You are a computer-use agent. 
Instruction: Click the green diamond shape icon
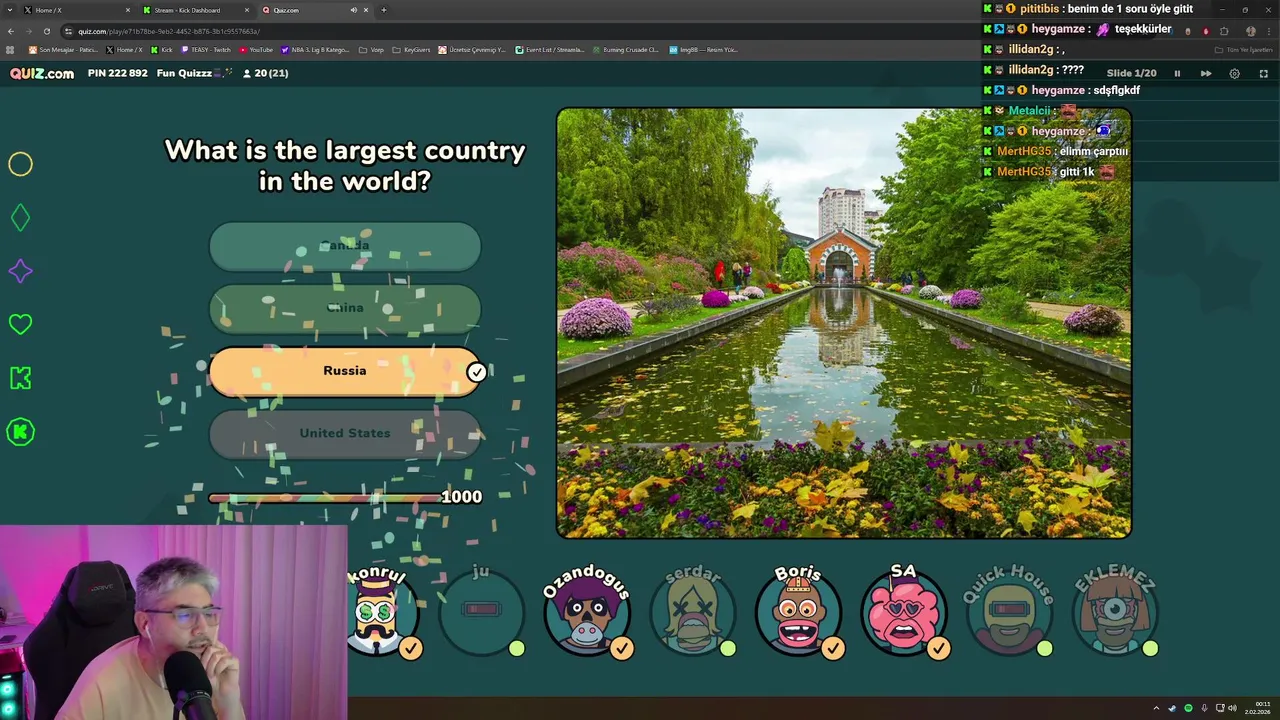pyautogui.click(x=20, y=218)
